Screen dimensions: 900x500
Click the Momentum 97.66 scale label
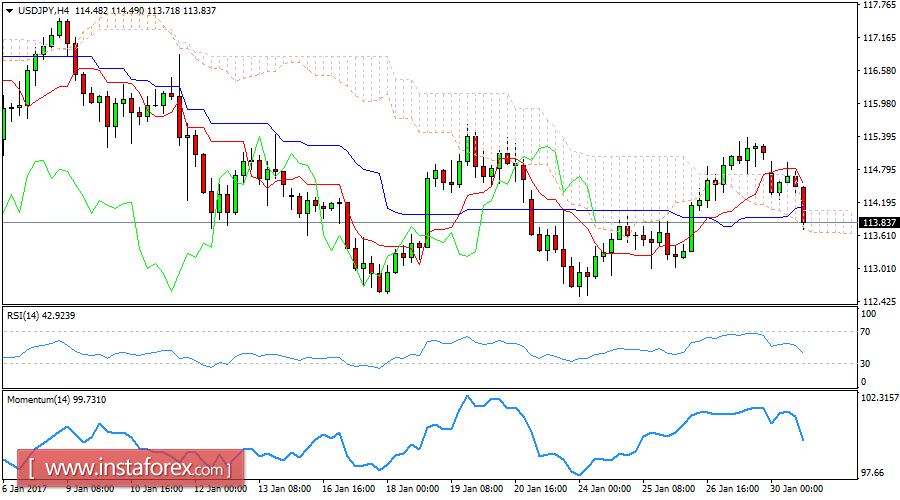click(872, 473)
